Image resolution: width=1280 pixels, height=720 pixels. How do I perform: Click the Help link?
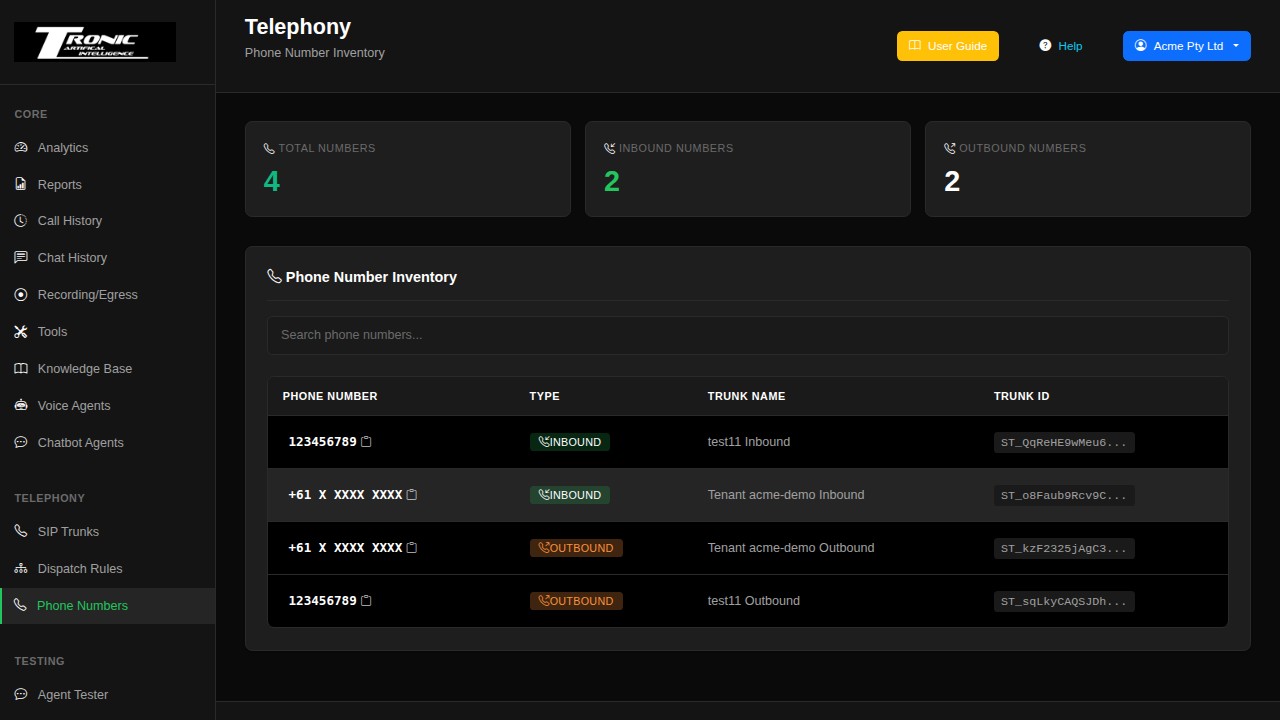1061,46
